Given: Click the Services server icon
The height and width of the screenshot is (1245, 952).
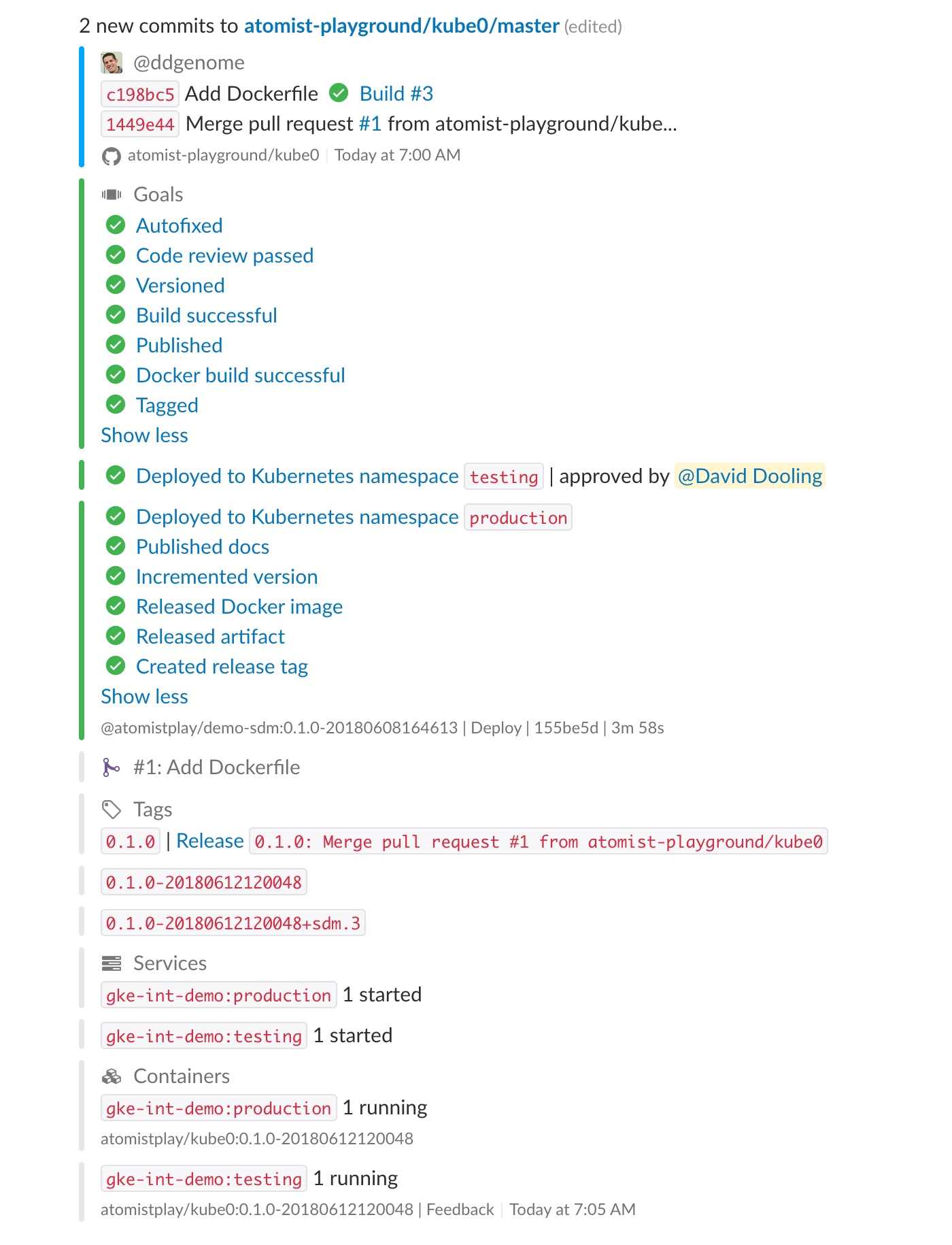Looking at the screenshot, I should pos(112,963).
